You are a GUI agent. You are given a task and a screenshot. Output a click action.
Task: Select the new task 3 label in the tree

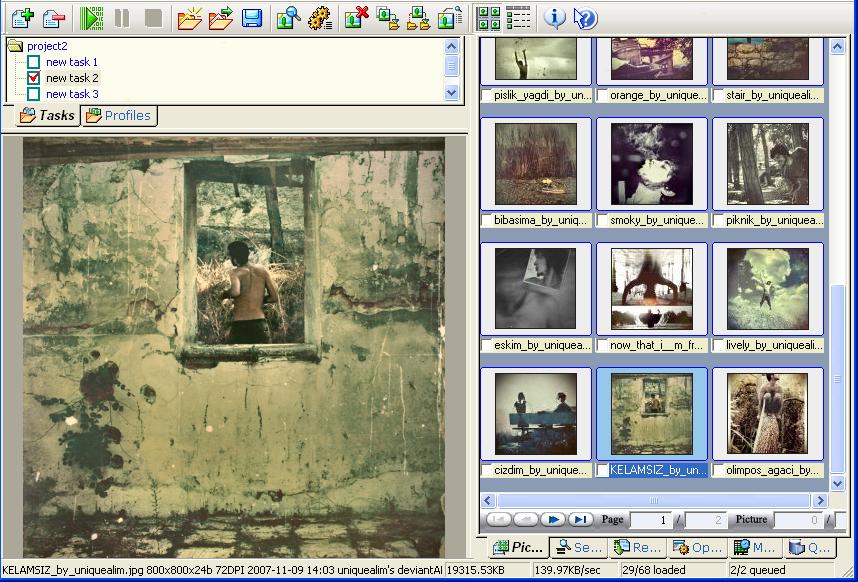72,94
